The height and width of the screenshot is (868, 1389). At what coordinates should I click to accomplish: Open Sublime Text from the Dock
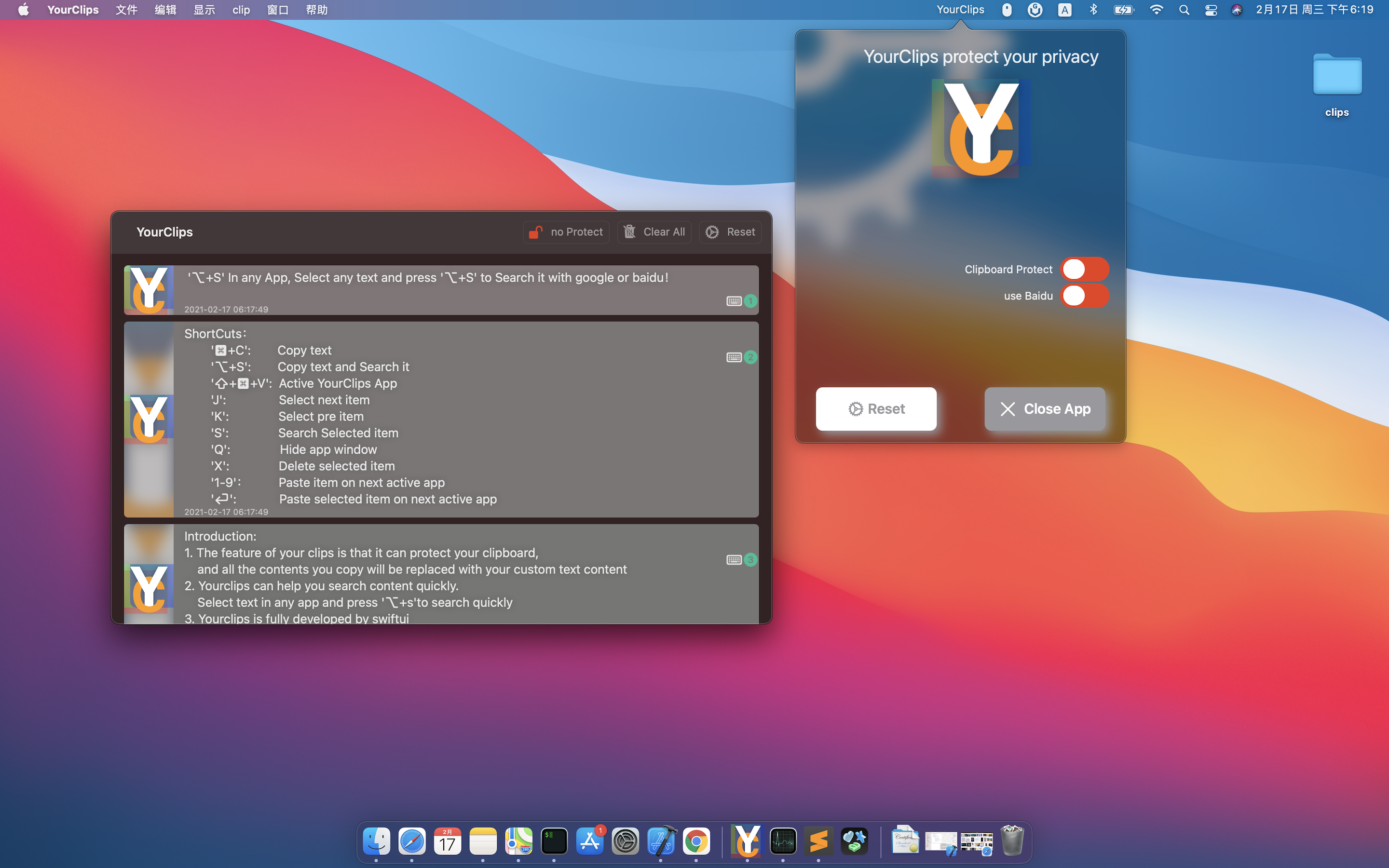[x=818, y=841]
